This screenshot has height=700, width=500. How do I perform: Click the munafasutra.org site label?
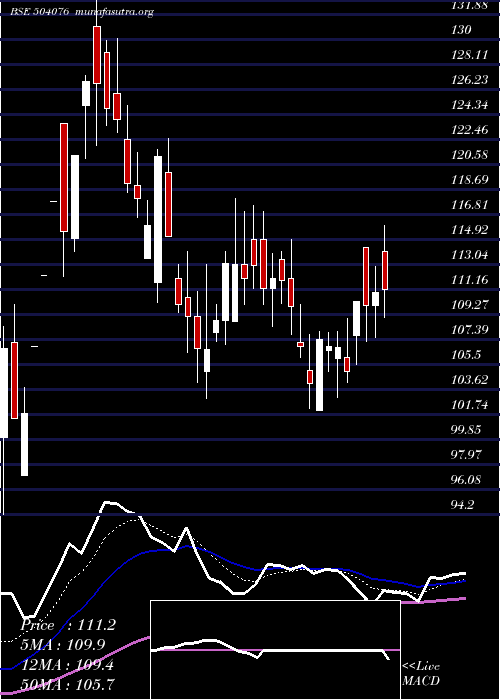(x=115, y=12)
